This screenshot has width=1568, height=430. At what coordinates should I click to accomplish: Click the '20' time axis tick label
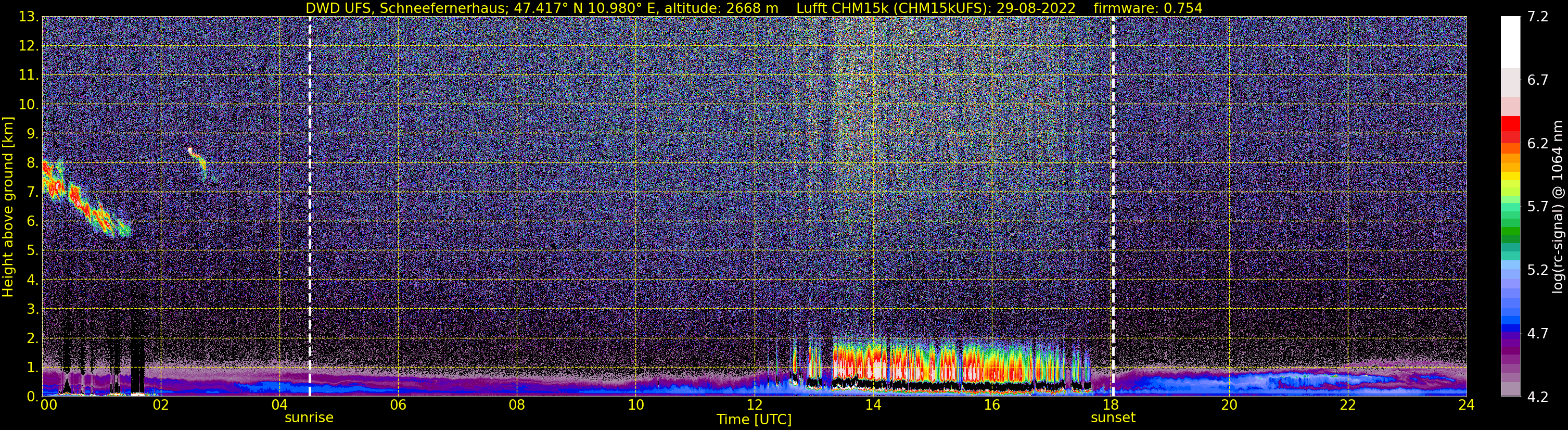click(x=1229, y=405)
